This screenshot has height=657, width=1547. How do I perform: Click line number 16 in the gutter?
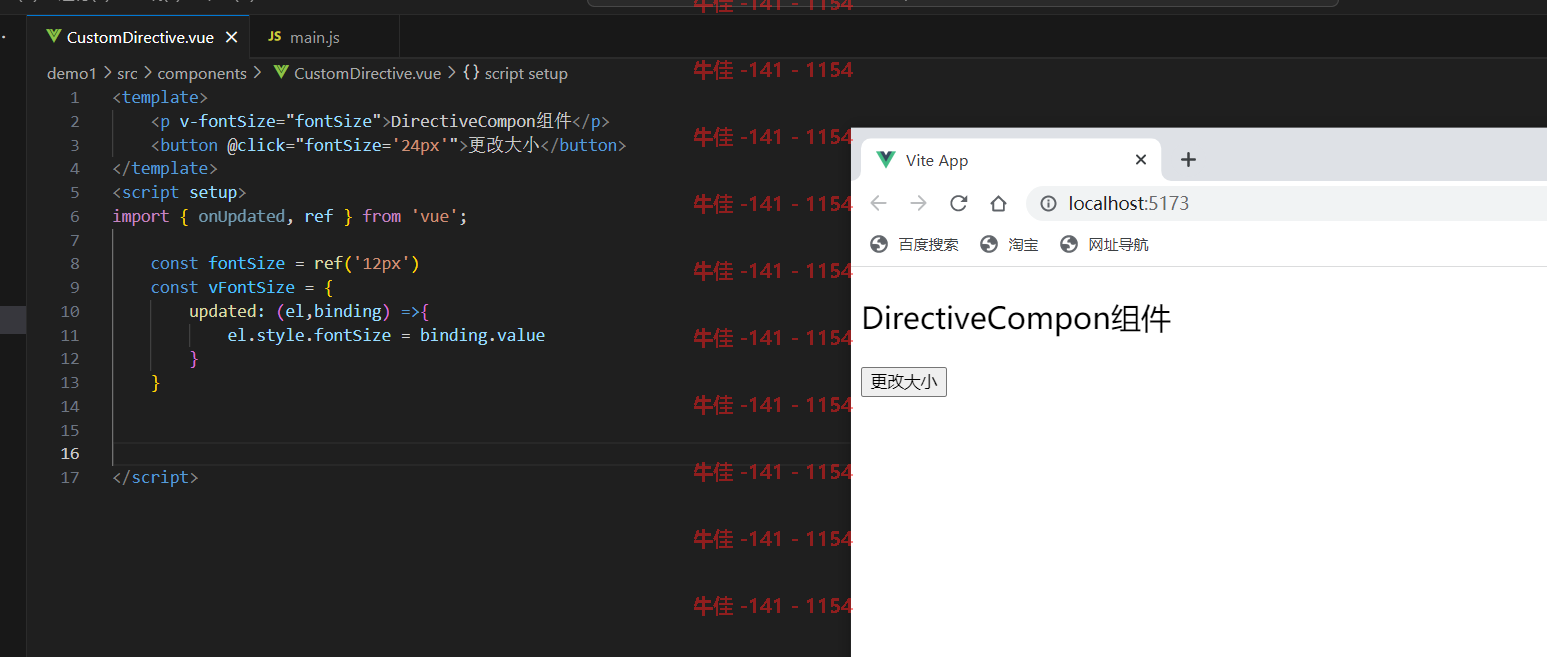tap(70, 453)
